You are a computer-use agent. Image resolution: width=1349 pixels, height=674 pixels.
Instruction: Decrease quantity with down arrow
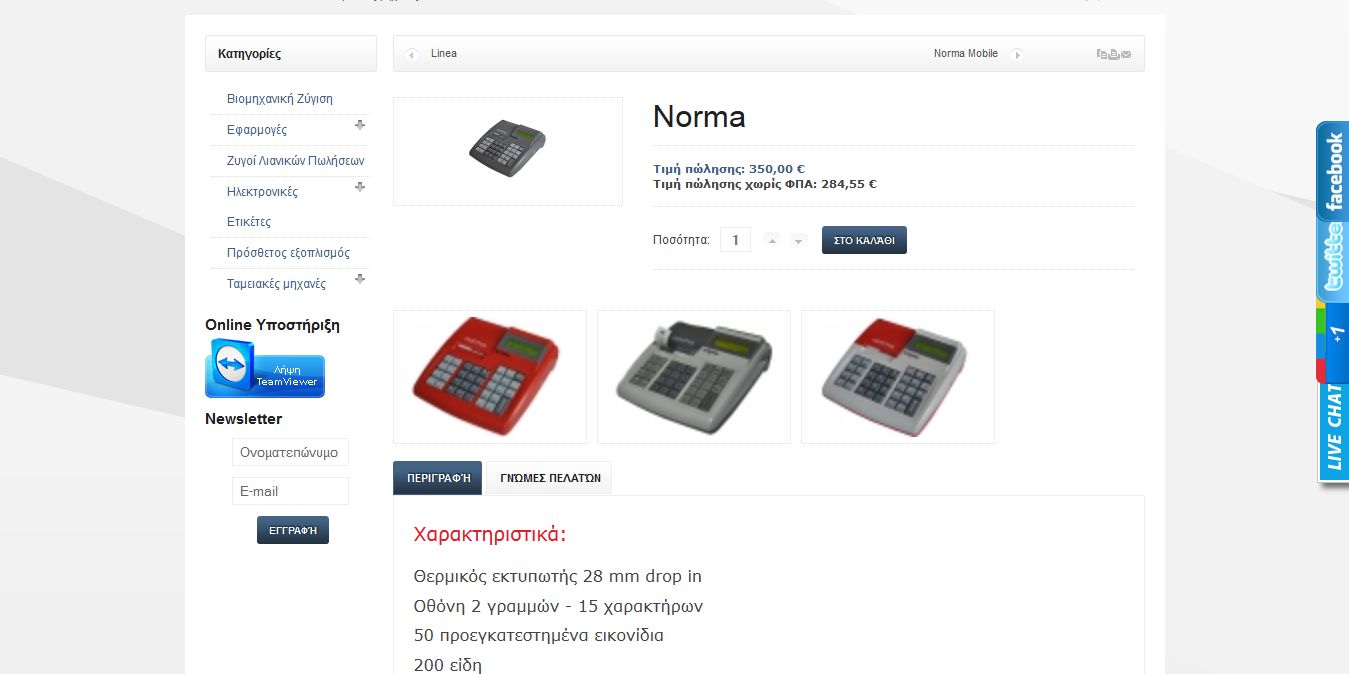click(x=798, y=240)
